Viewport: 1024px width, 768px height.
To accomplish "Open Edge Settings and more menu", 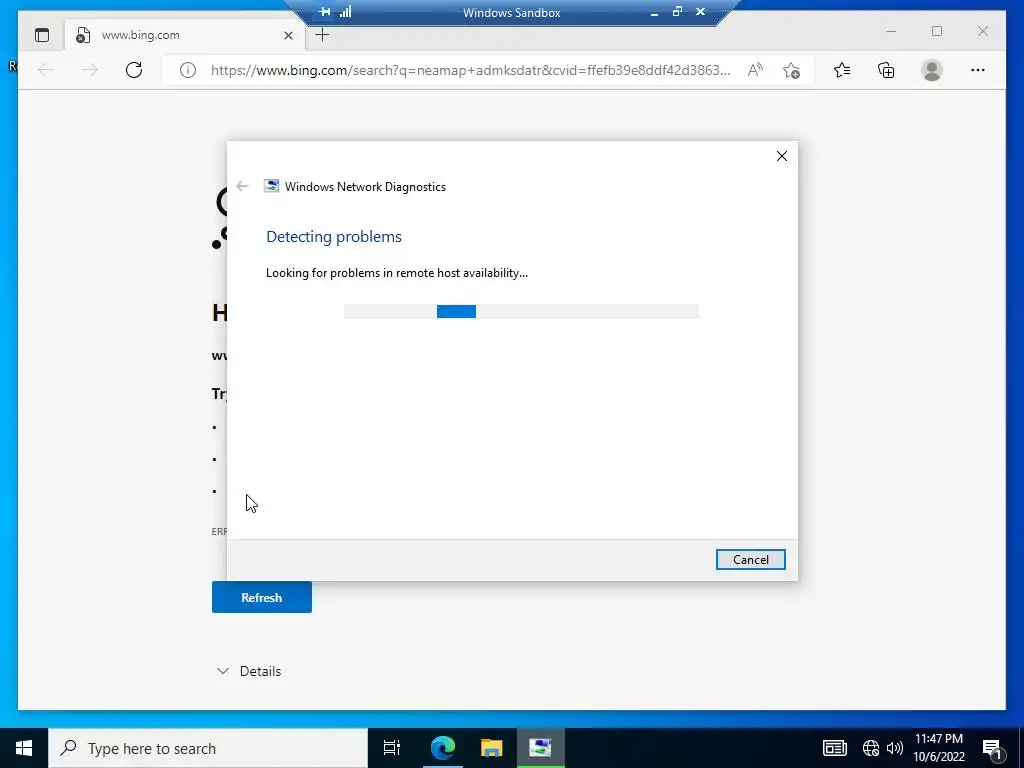I will [x=978, y=70].
